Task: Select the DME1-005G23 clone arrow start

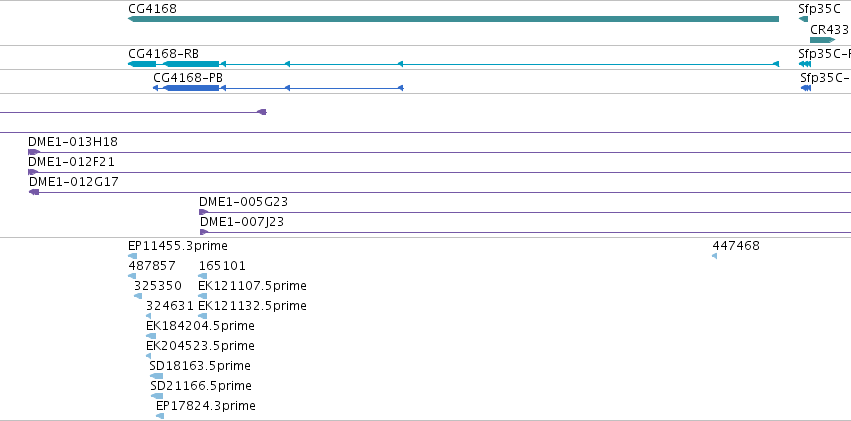Action: click(204, 212)
